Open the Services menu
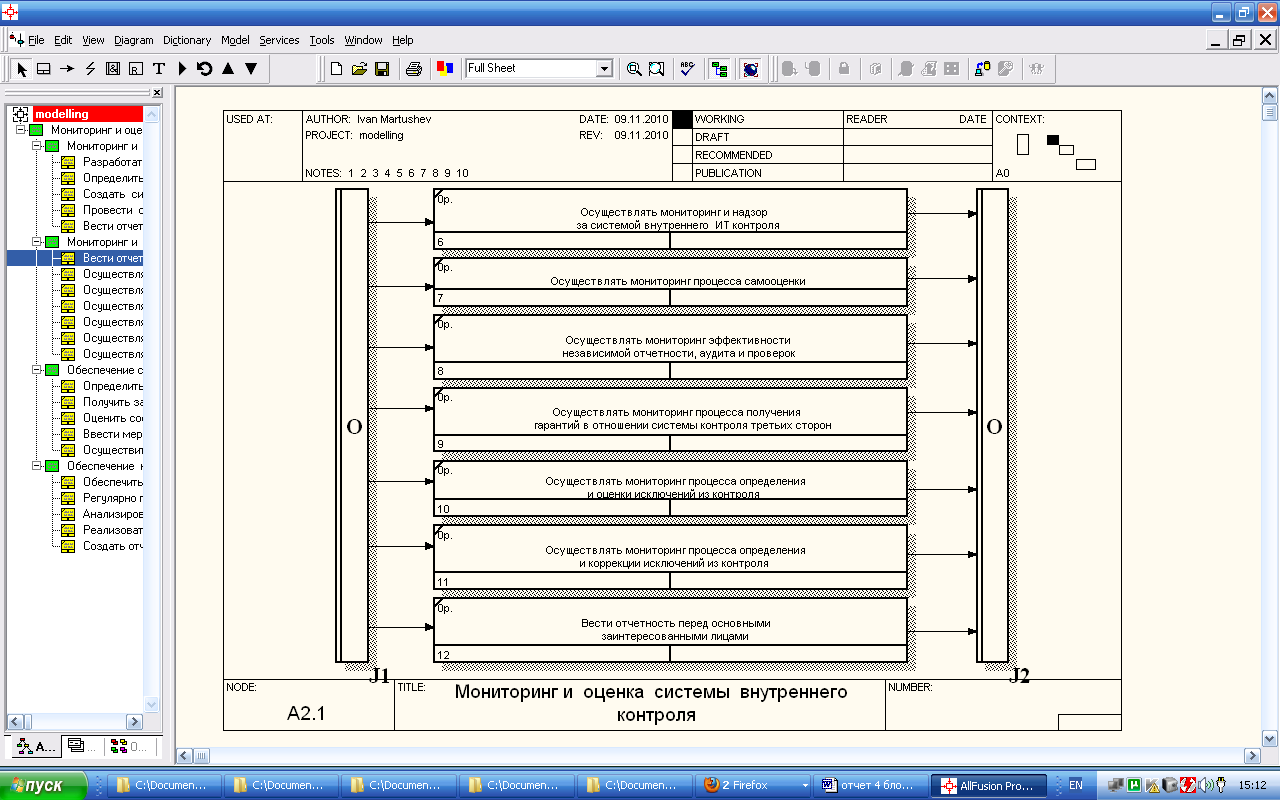This screenshot has width=1280, height=800. (x=279, y=40)
